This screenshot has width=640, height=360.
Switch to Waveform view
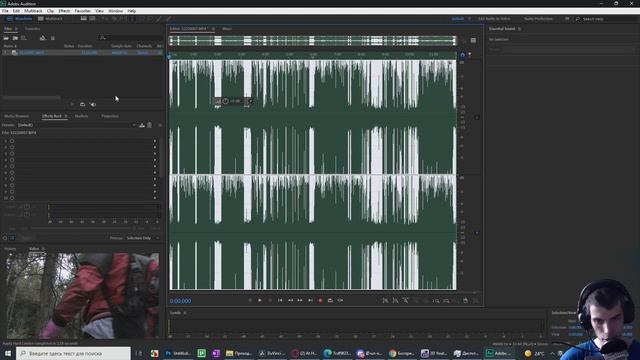point(19,19)
